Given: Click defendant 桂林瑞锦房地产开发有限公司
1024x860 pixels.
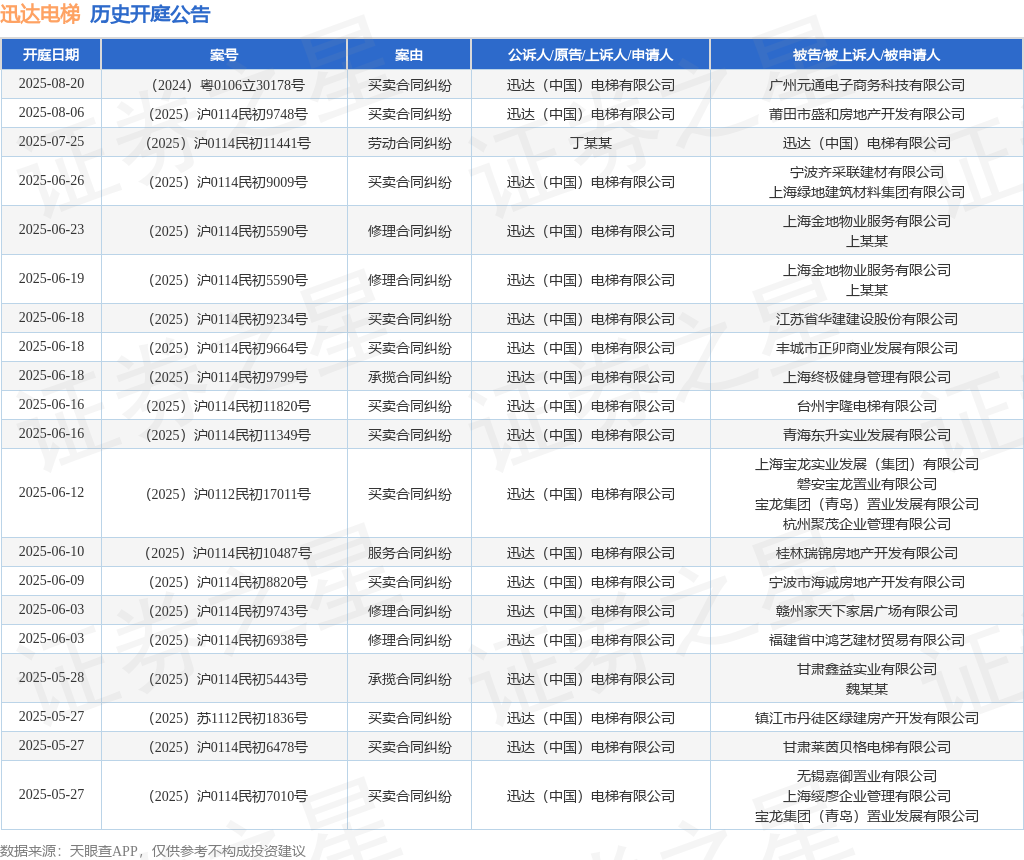Looking at the screenshot, I should click(x=867, y=553).
